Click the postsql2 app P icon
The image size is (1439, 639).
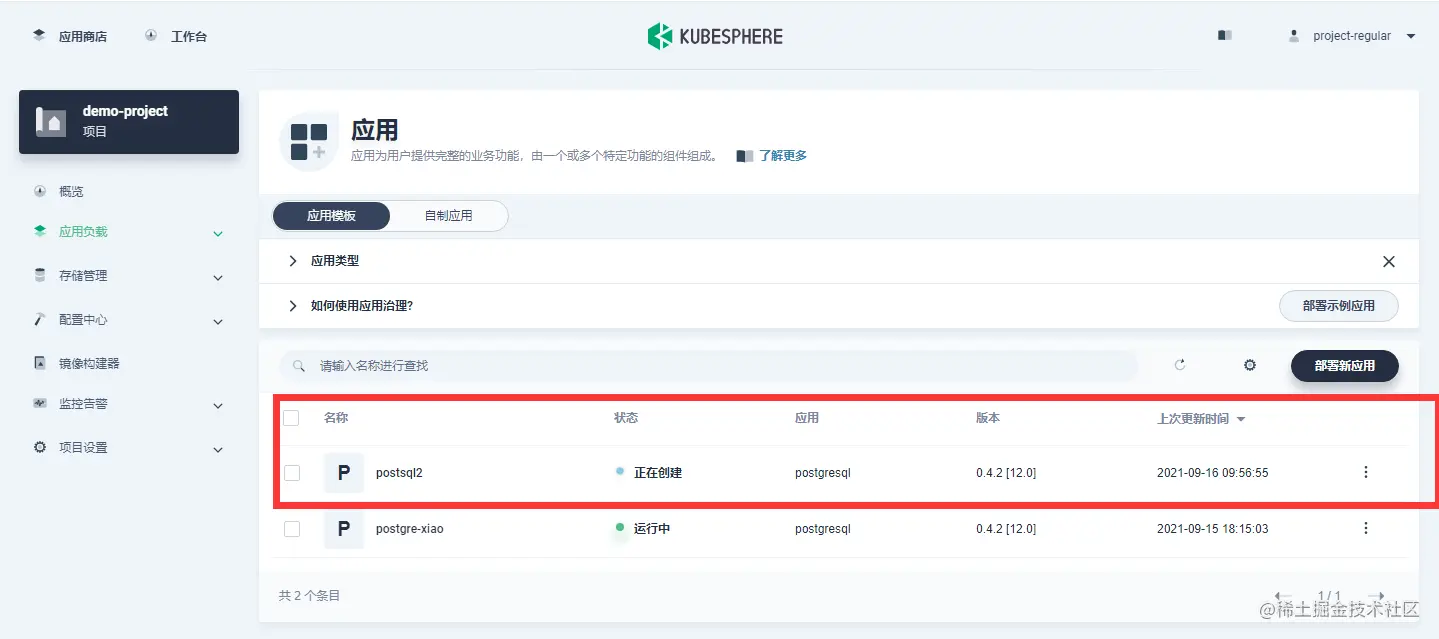coord(344,473)
